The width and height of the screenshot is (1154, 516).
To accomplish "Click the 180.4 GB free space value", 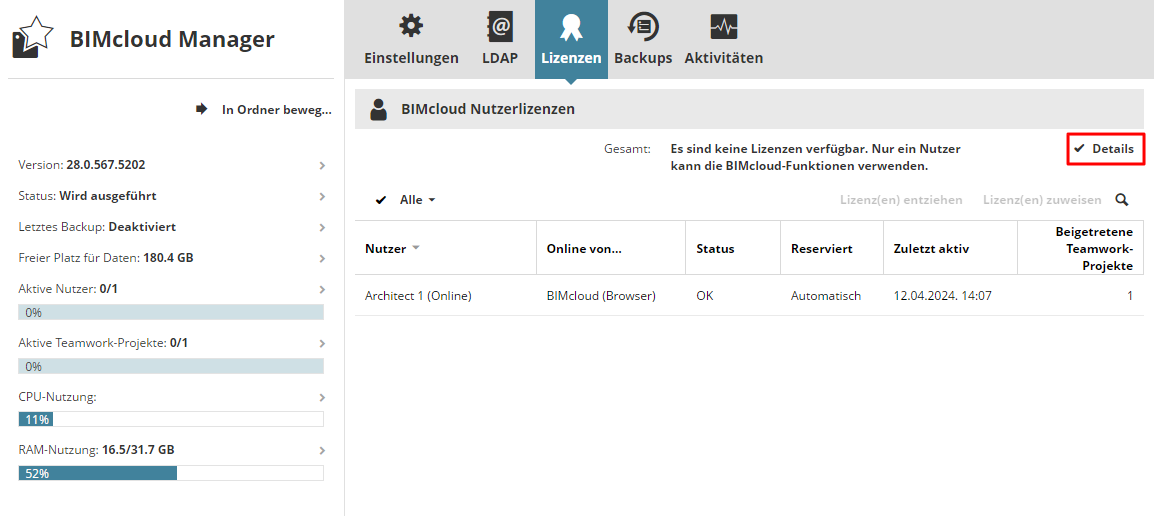I will (x=169, y=258).
